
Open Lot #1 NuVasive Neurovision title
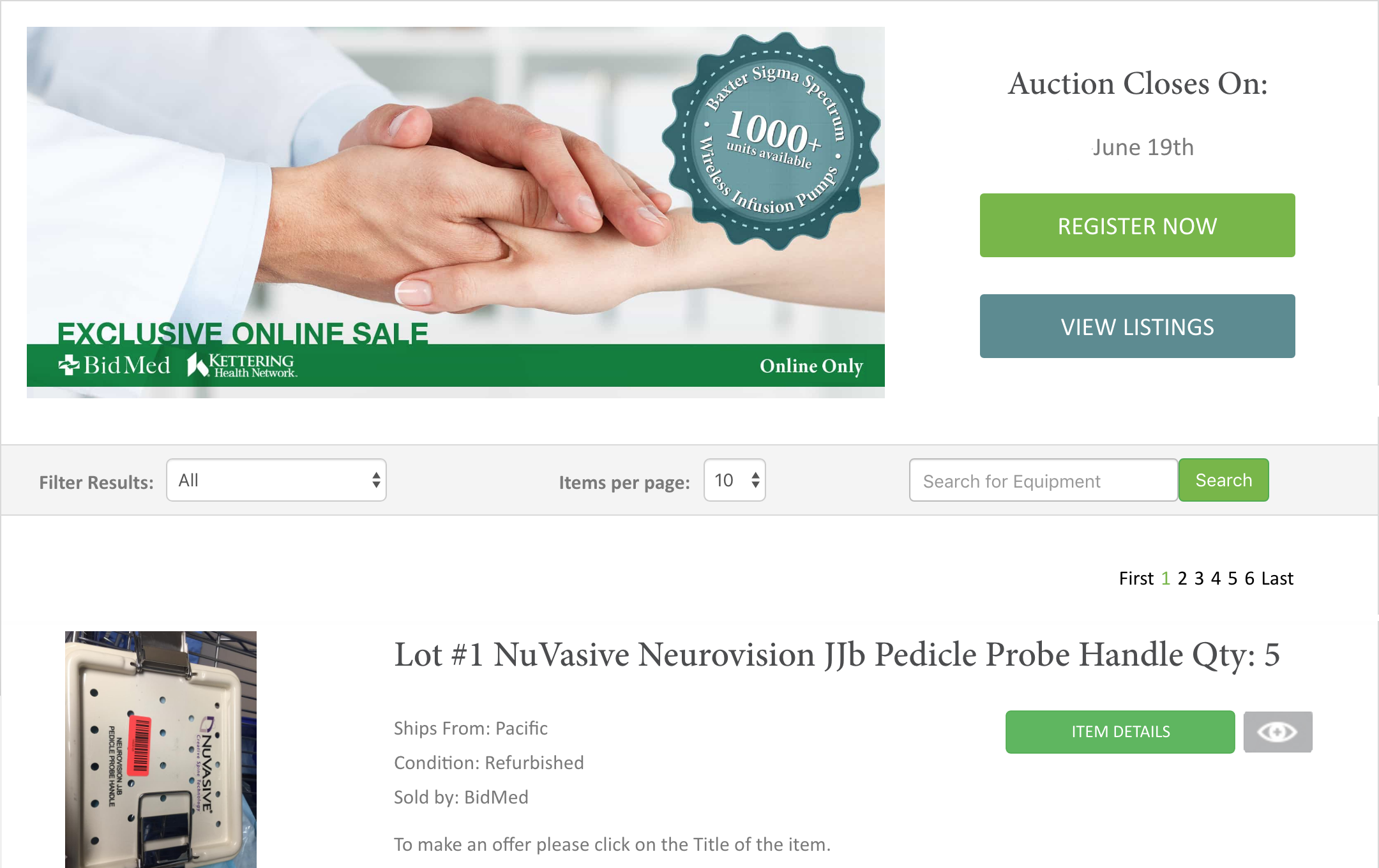(837, 655)
